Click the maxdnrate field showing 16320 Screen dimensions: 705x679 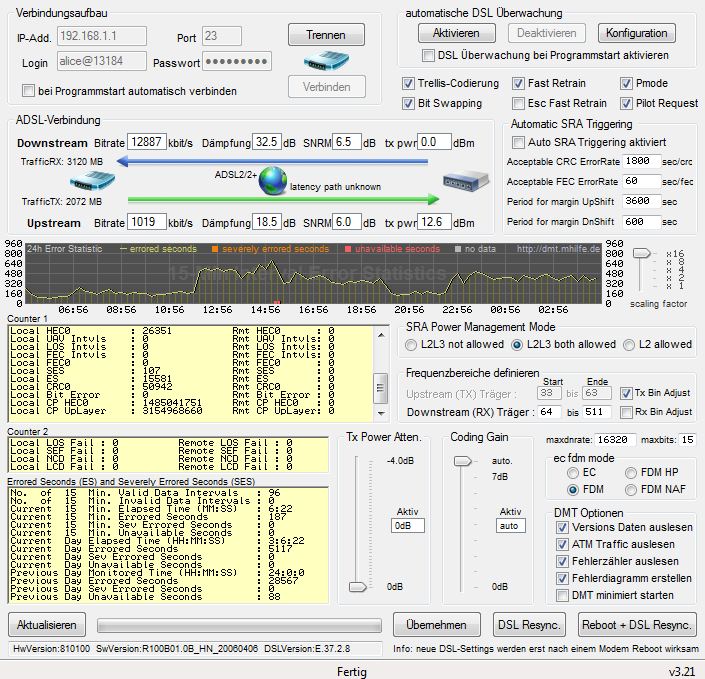point(615,440)
